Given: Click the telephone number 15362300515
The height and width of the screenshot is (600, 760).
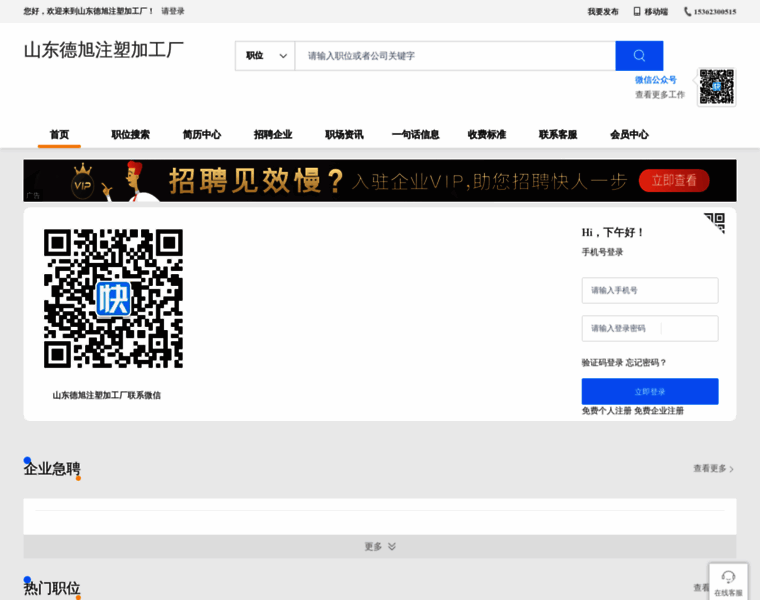Looking at the screenshot, I should [714, 12].
